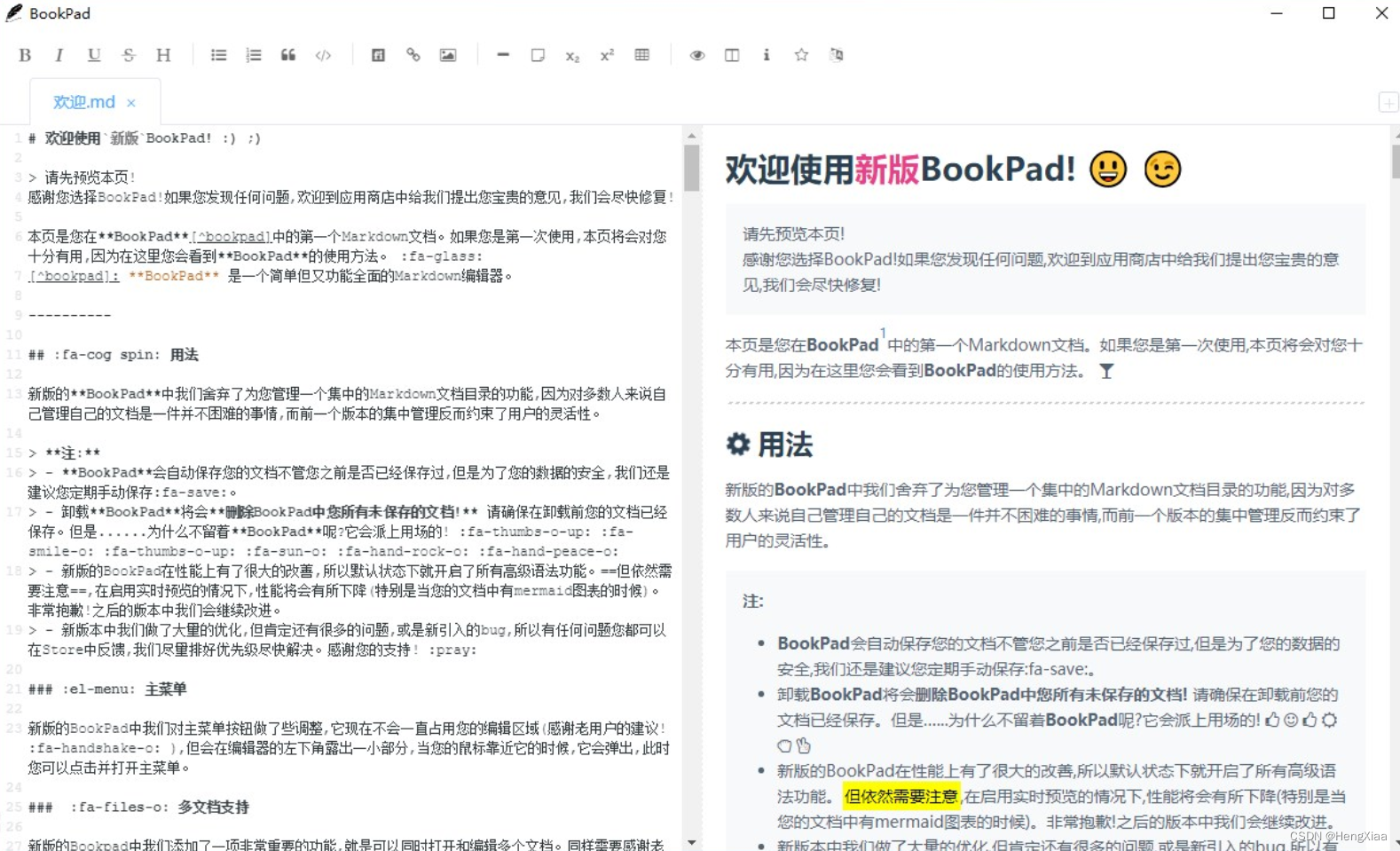Toggle the eye preview mode

pos(697,55)
